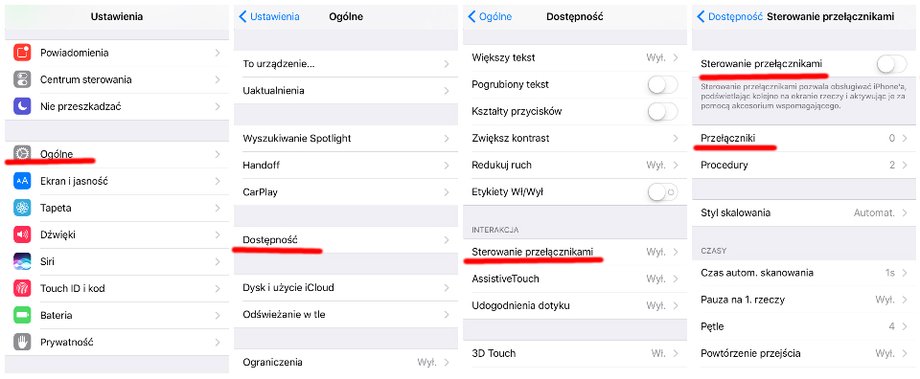Open Dostępność in Ogólne list
This screenshot has width=920, height=379.
346,240
